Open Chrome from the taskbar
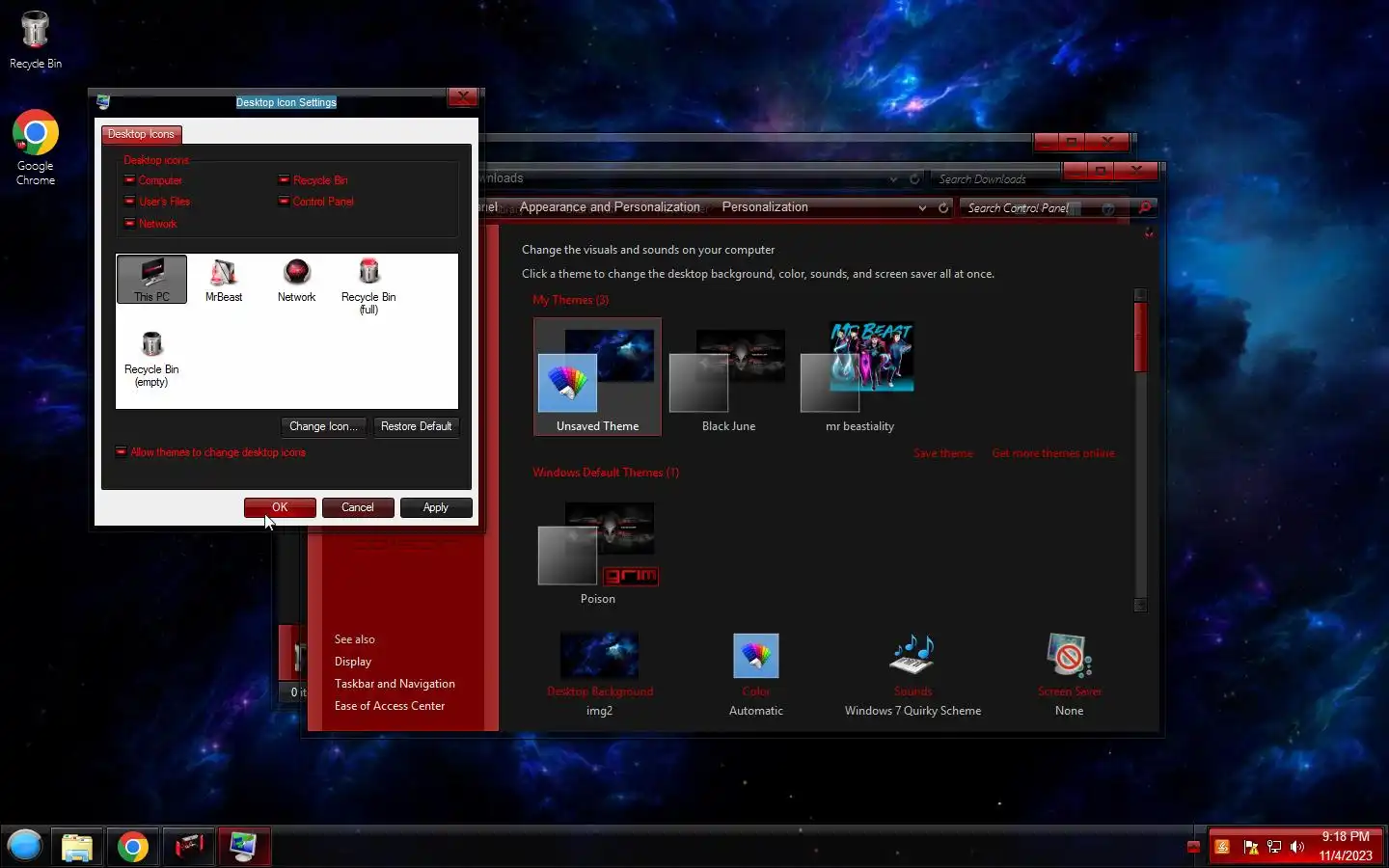 (x=133, y=847)
